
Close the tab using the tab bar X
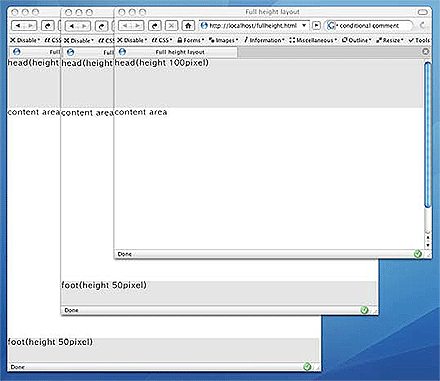pyautogui.click(x=425, y=52)
